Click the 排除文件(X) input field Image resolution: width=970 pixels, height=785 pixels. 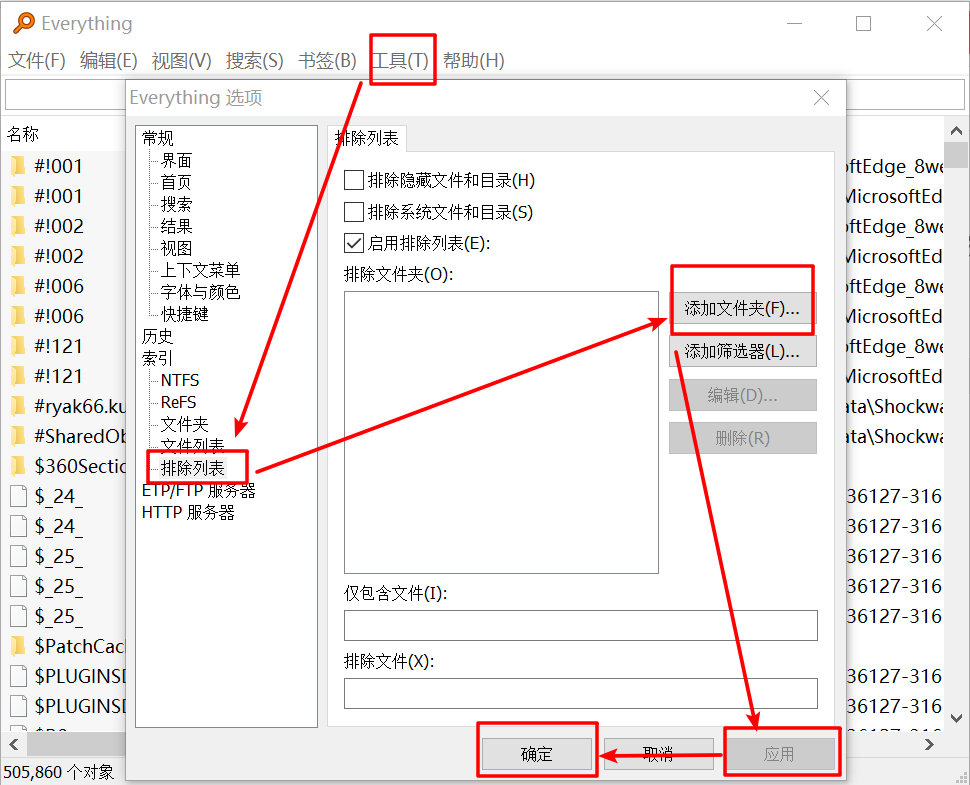[580, 693]
